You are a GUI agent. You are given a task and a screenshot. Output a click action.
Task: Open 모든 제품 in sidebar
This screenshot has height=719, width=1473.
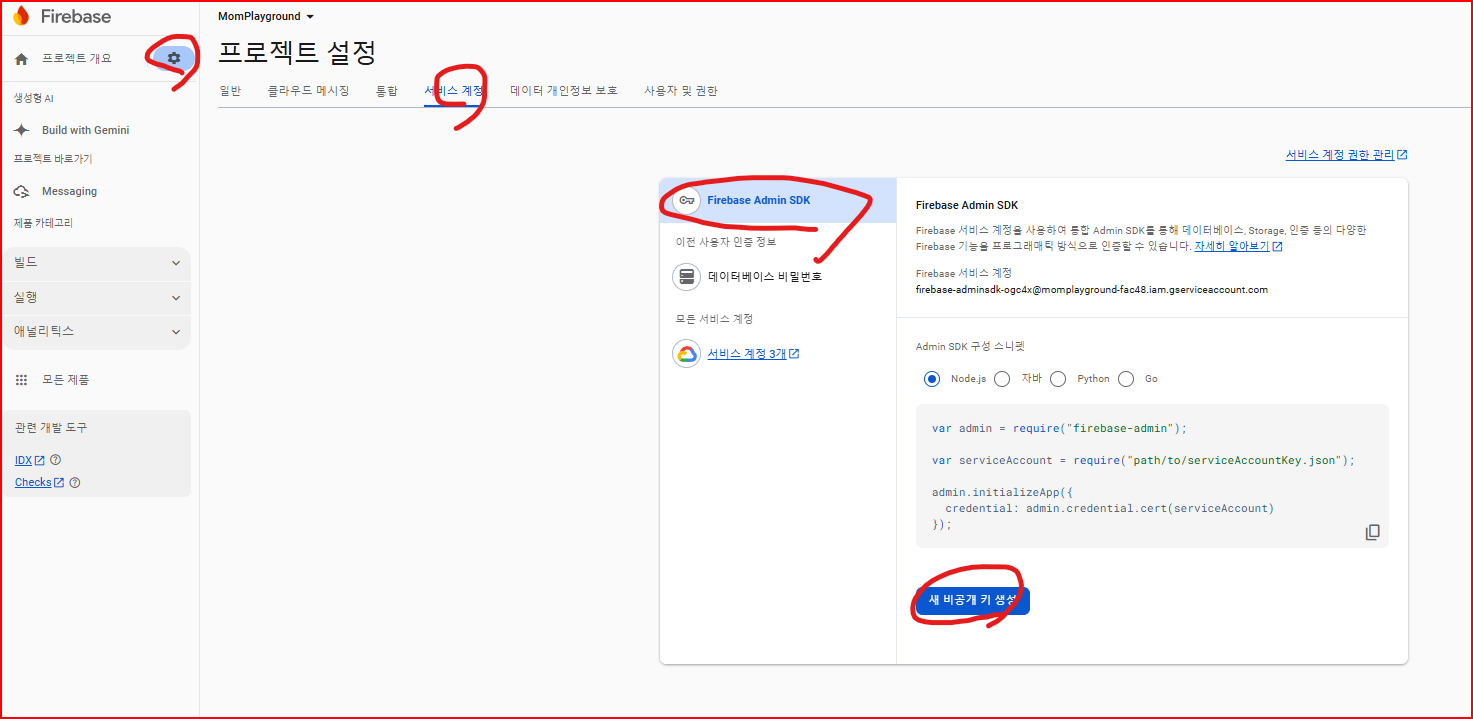65,380
